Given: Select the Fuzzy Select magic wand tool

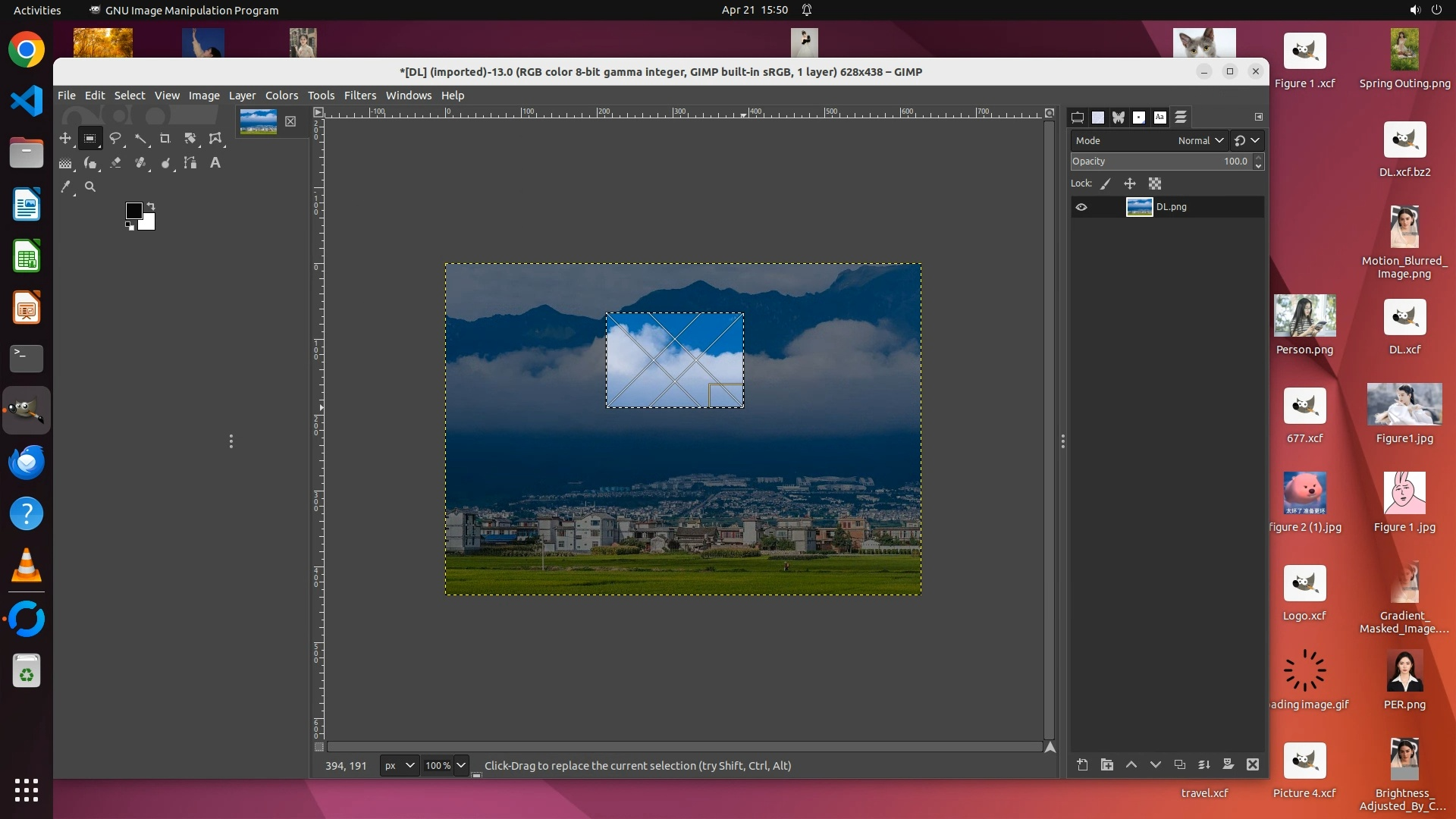Looking at the screenshot, I should [x=140, y=139].
